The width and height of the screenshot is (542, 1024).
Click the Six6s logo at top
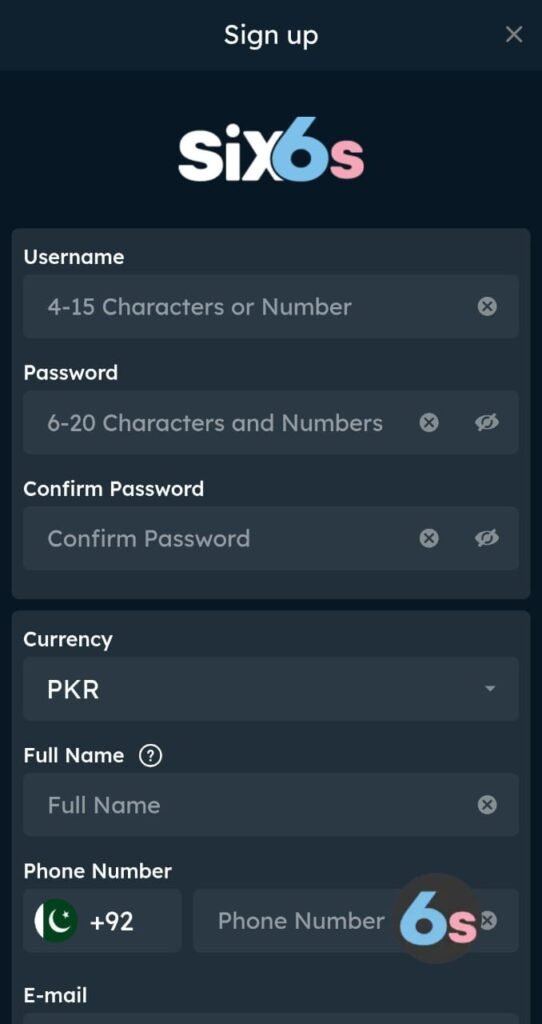271,150
